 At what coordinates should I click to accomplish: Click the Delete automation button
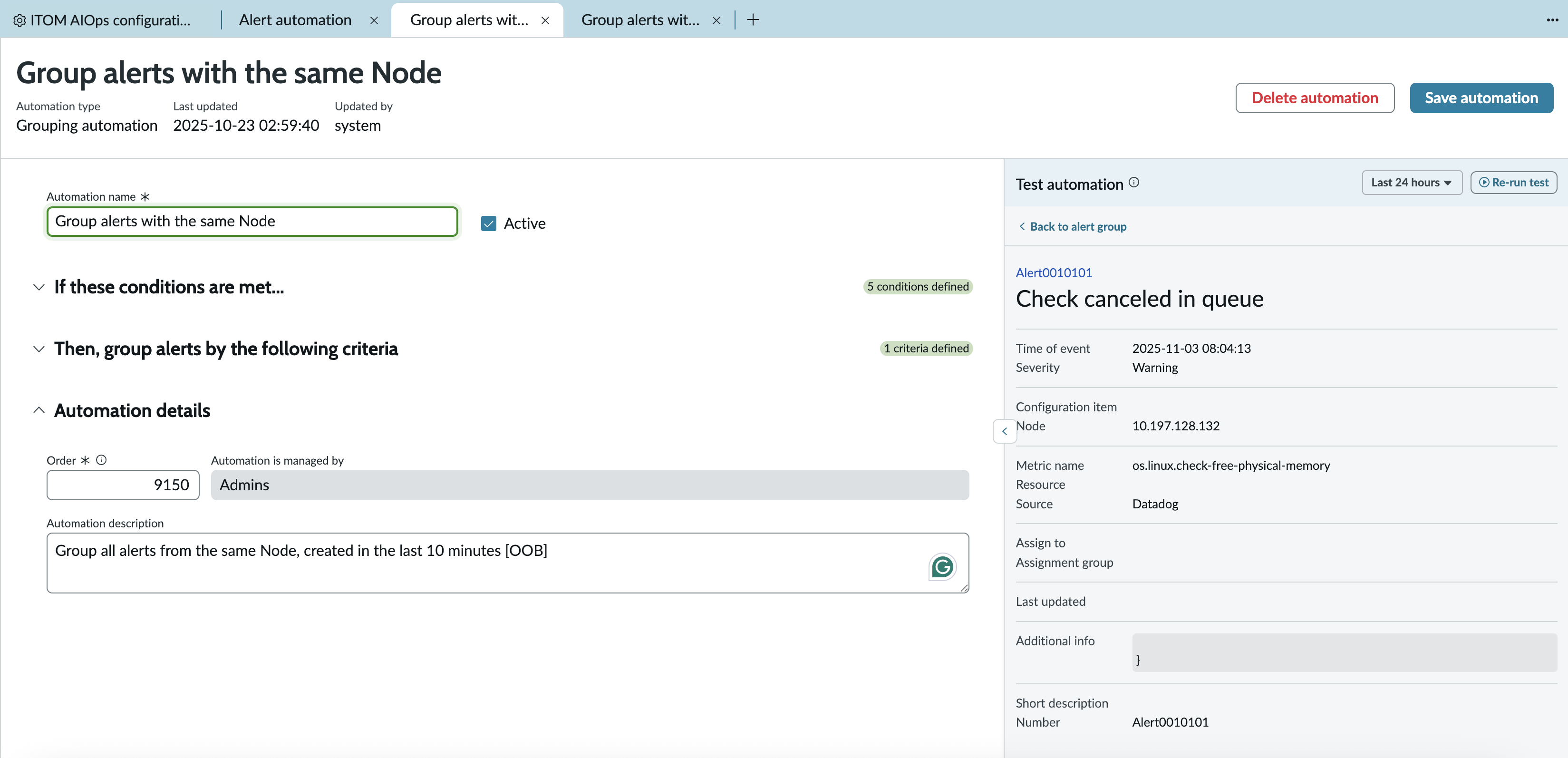[x=1315, y=98]
